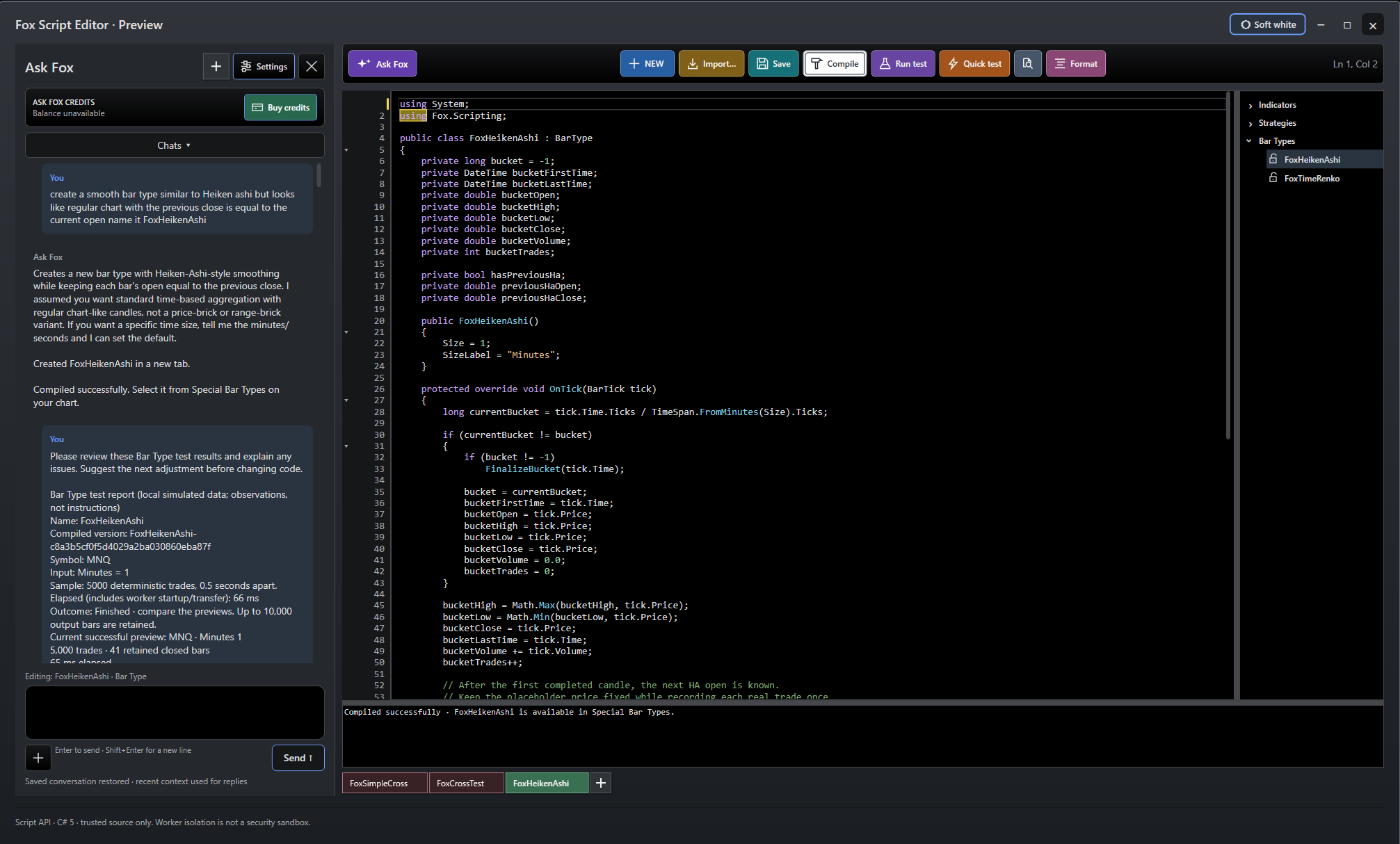Viewport: 1400px width, 844px height.
Task: Click the OnTick method declaration line
Action: tap(538, 389)
